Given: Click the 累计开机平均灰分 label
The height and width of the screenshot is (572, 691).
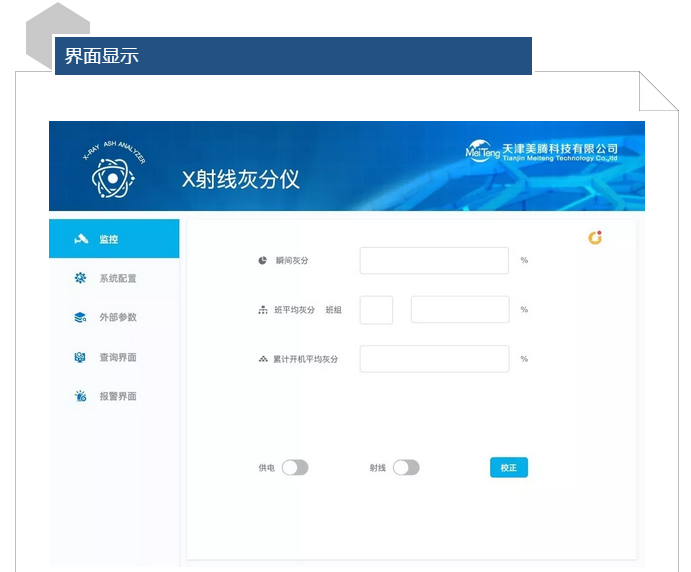Looking at the screenshot, I should [305, 359].
